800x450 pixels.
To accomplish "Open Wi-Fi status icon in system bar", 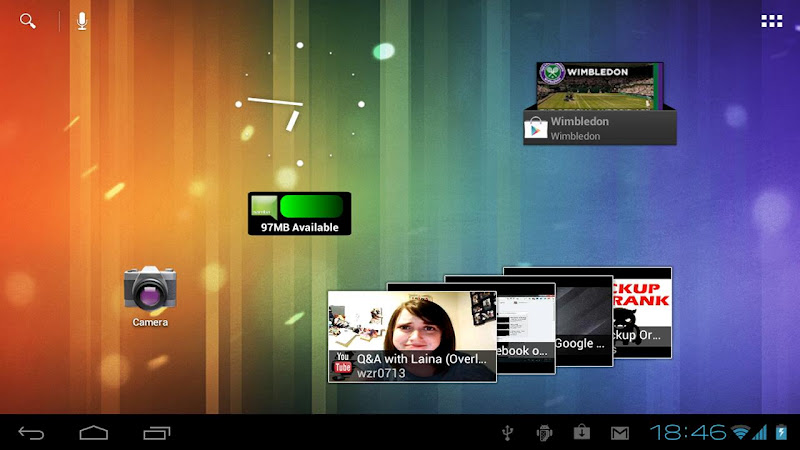I will [x=741, y=433].
